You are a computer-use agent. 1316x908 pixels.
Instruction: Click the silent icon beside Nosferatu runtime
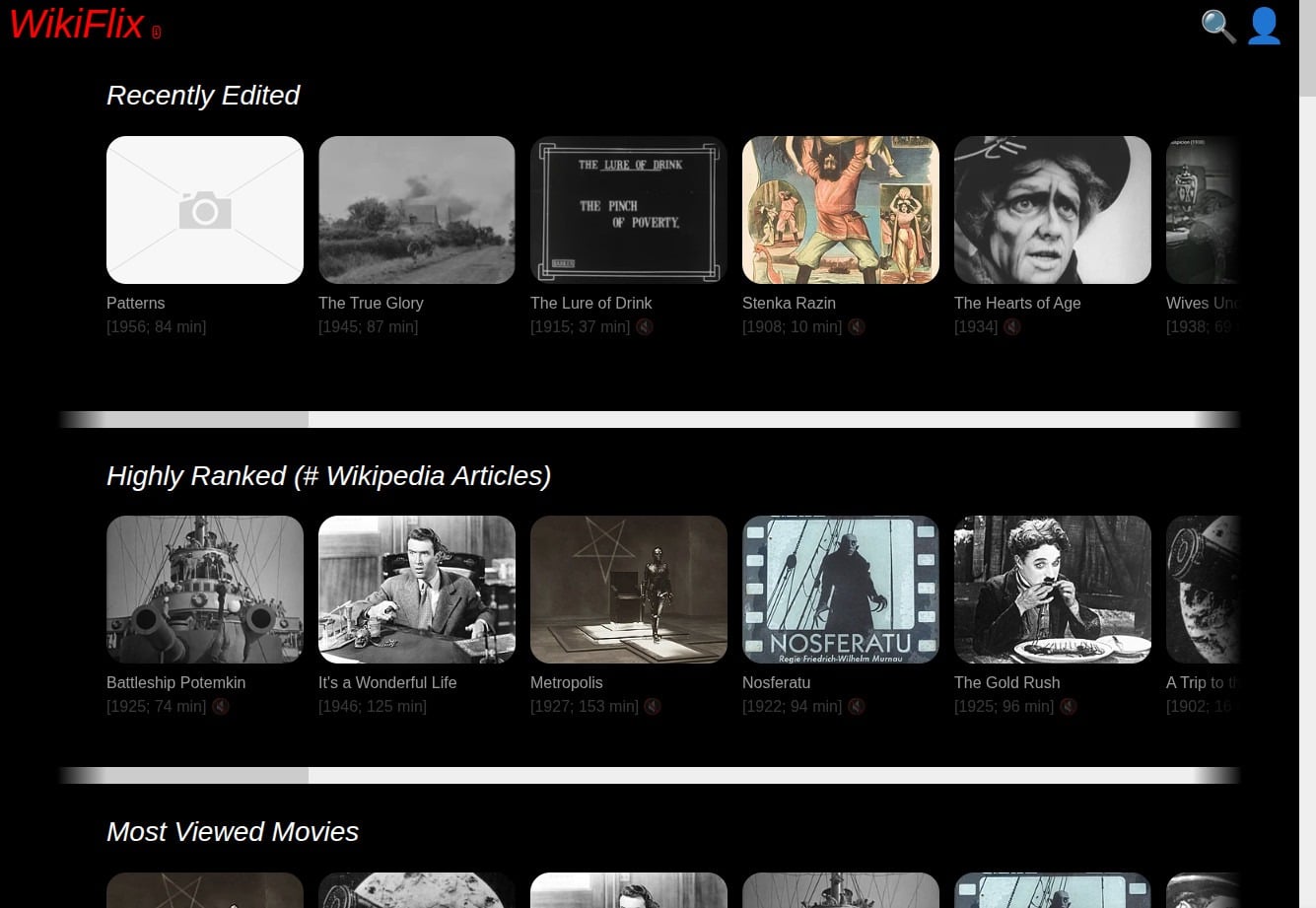[x=857, y=706]
